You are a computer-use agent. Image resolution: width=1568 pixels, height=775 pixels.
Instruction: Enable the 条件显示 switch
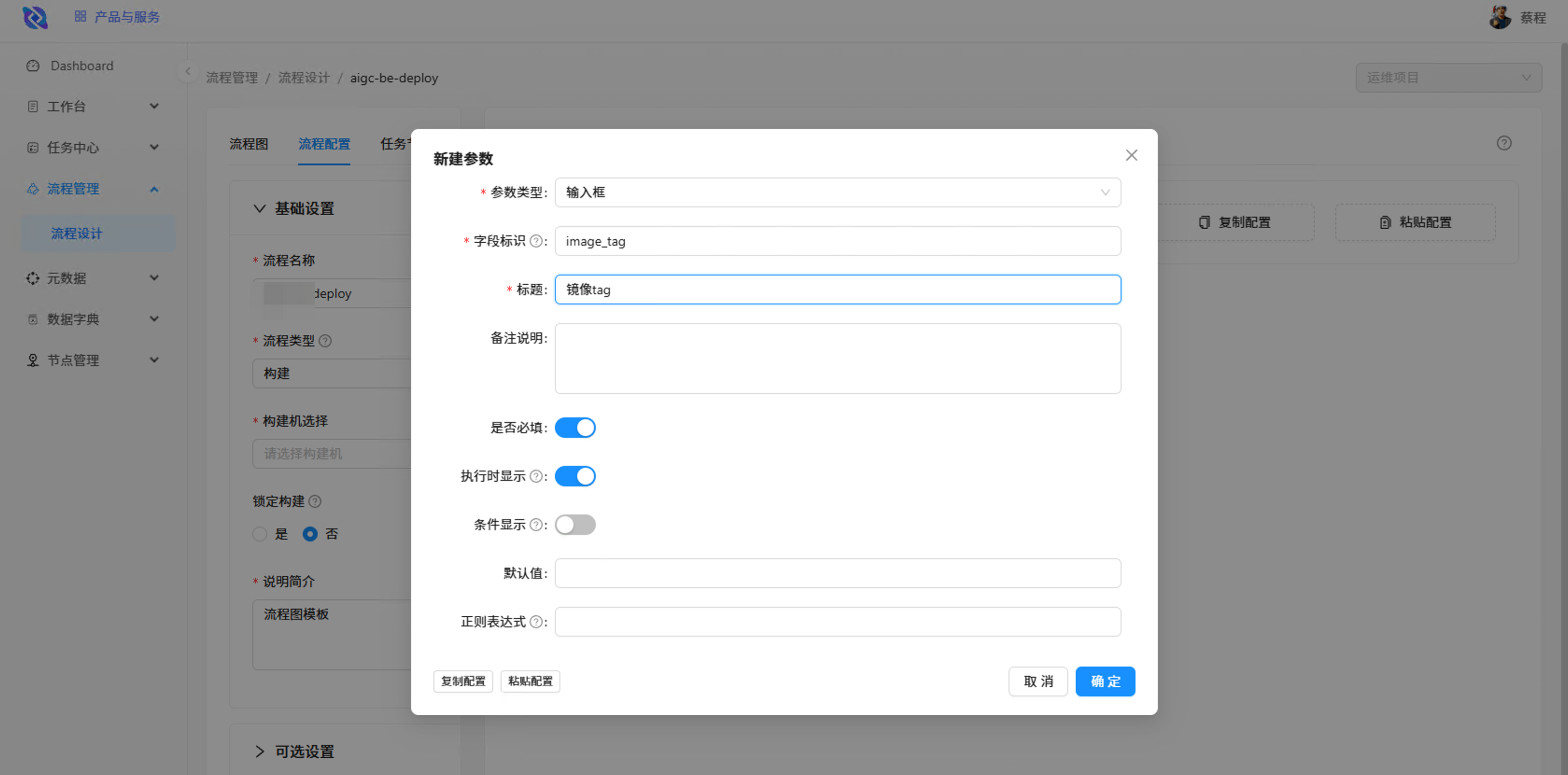click(x=575, y=525)
